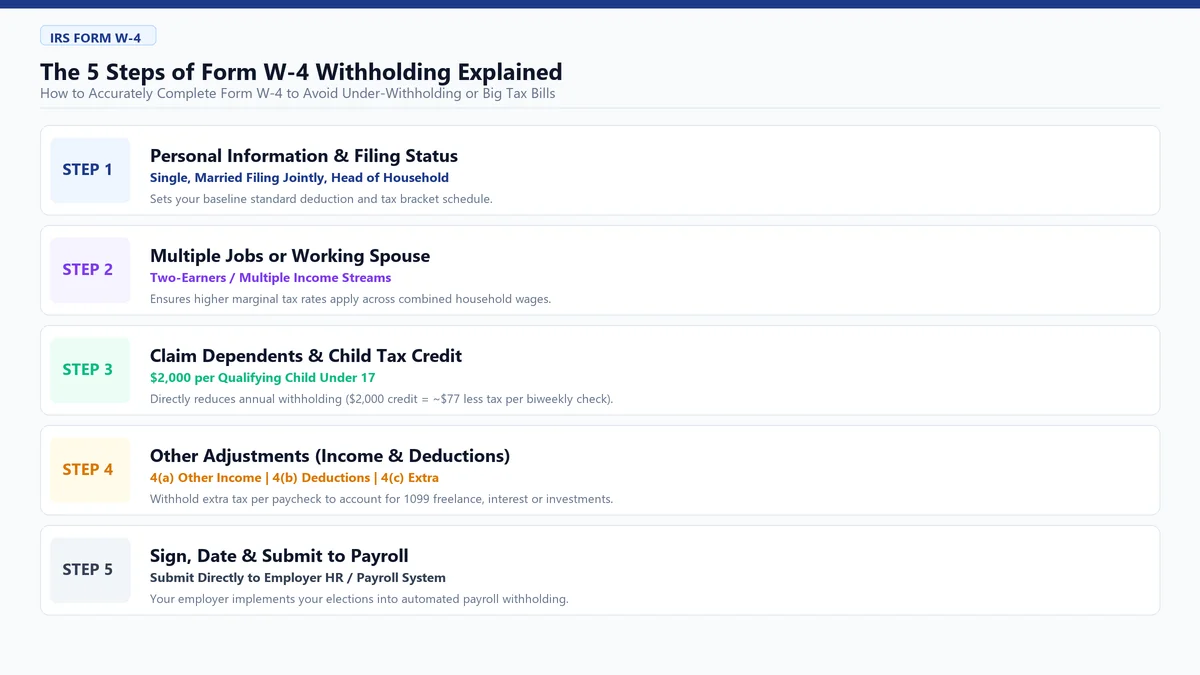
Task: Click 'Personal Information & Filing Status' heading
Action: [304, 156]
